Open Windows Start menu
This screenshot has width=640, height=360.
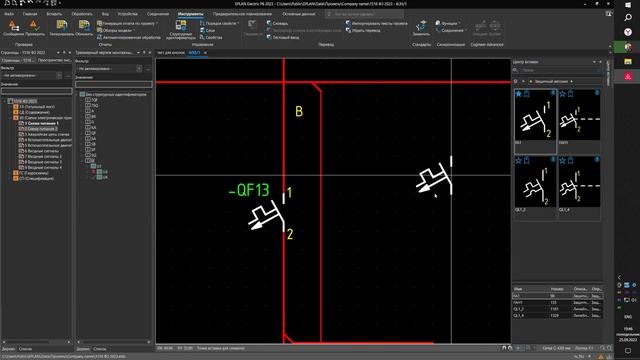[628, 4]
